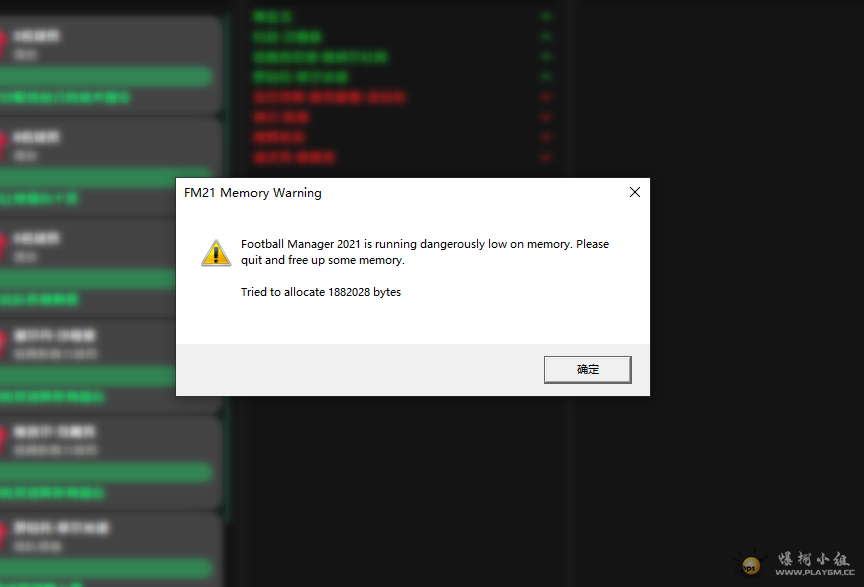Viewport: 864px width, 587px height.
Task: Click the yellow warning triangle icon
Action: pyautogui.click(x=216, y=253)
